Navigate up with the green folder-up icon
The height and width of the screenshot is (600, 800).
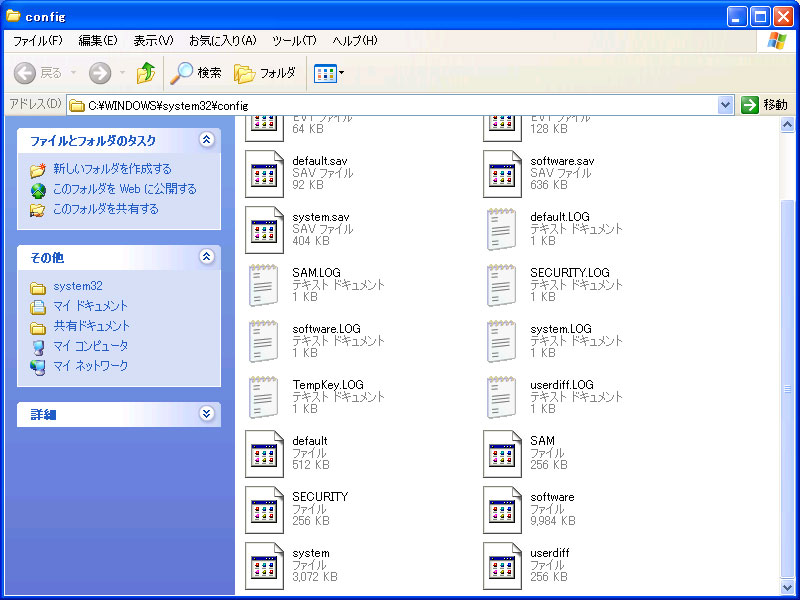click(x=145, y=72)
